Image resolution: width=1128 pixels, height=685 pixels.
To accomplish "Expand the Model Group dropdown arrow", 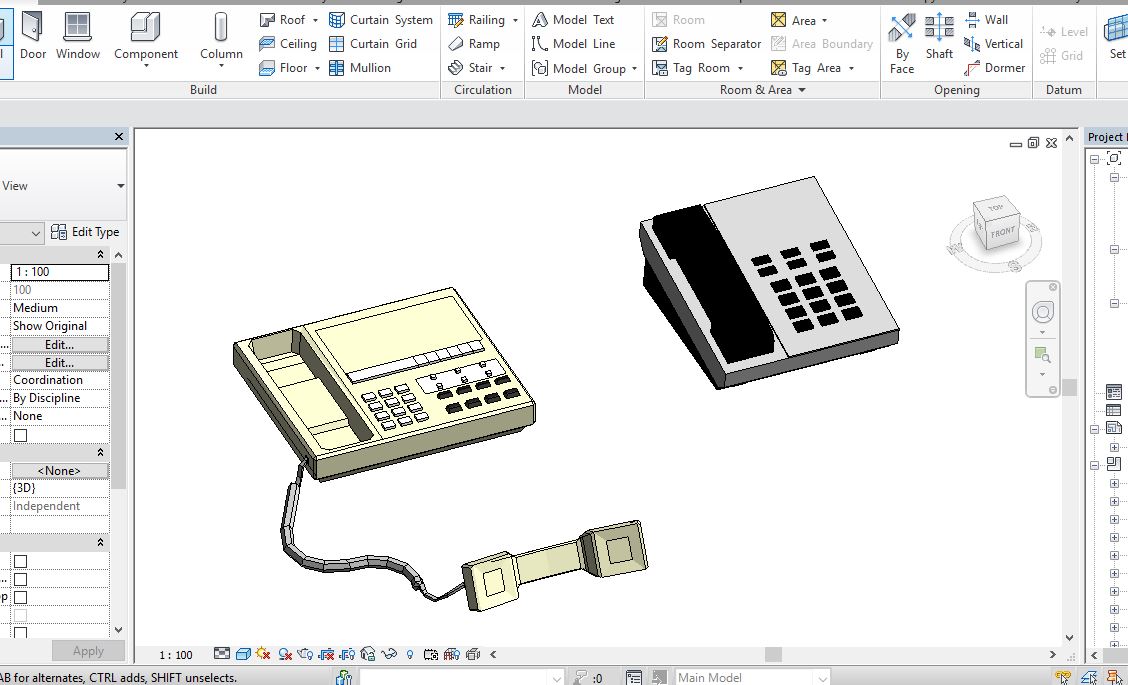I will [x=635, y=69].
